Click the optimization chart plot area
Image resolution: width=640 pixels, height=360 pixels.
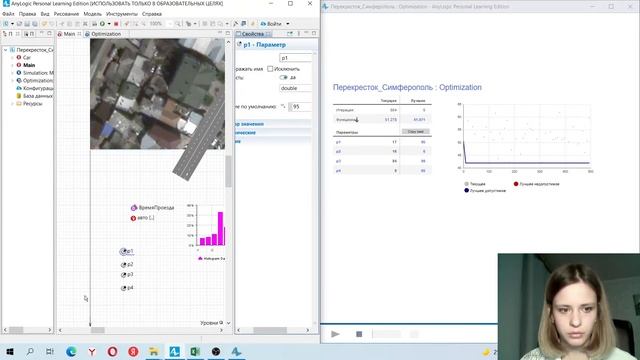(527, 136)
